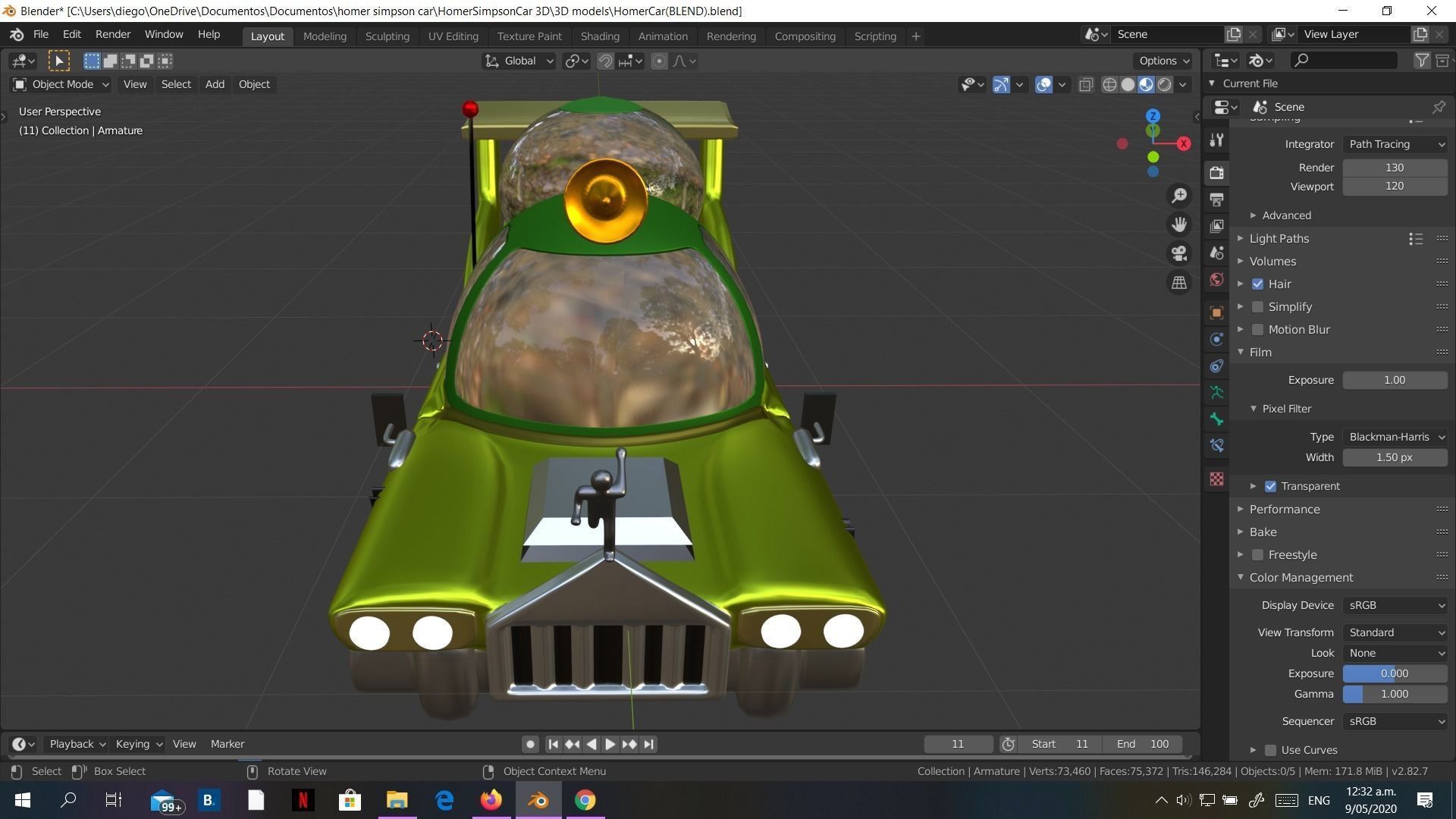This screenshot has height=819, width=1456.
Task: Adjust the Gamma slider
Action: [x=1395, y=694]
